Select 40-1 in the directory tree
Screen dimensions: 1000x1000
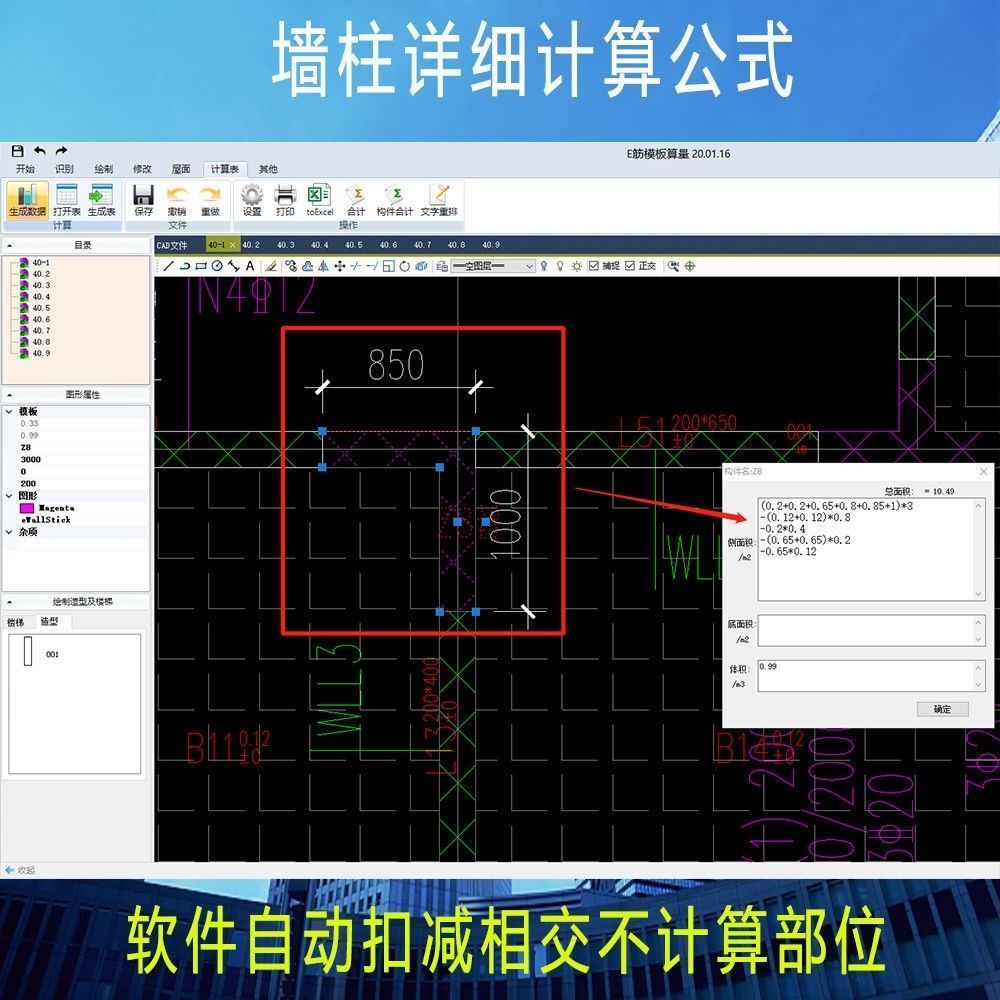tap(41, 262)
